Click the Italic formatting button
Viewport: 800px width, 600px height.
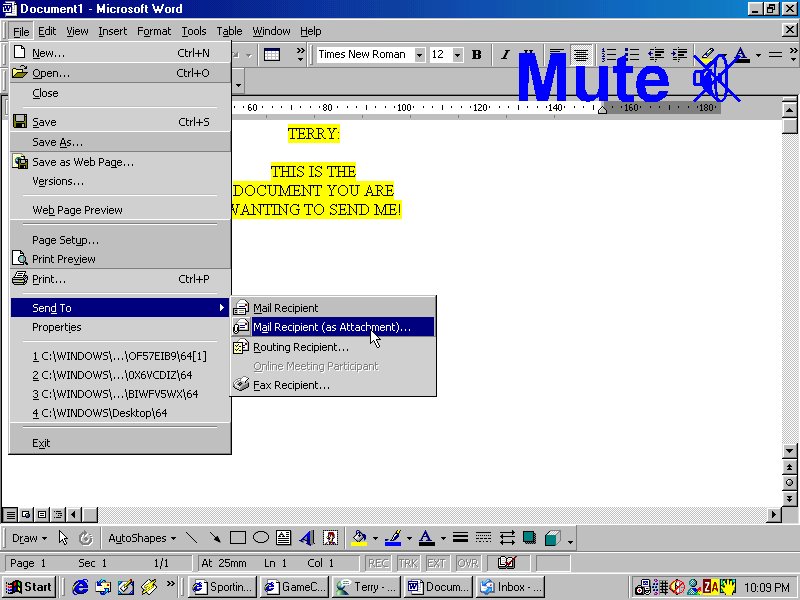(505, 55)
